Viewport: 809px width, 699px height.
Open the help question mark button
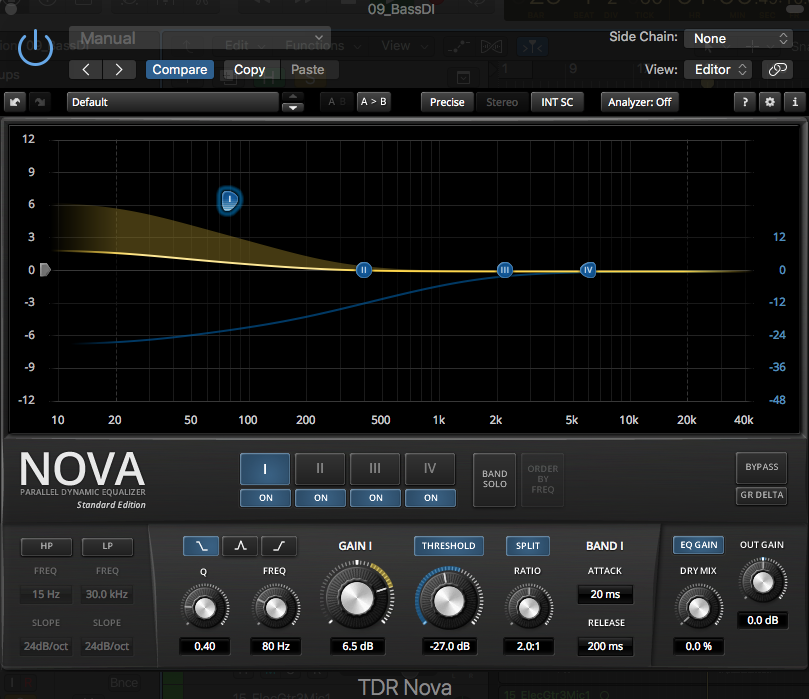[x=745, y=102]
